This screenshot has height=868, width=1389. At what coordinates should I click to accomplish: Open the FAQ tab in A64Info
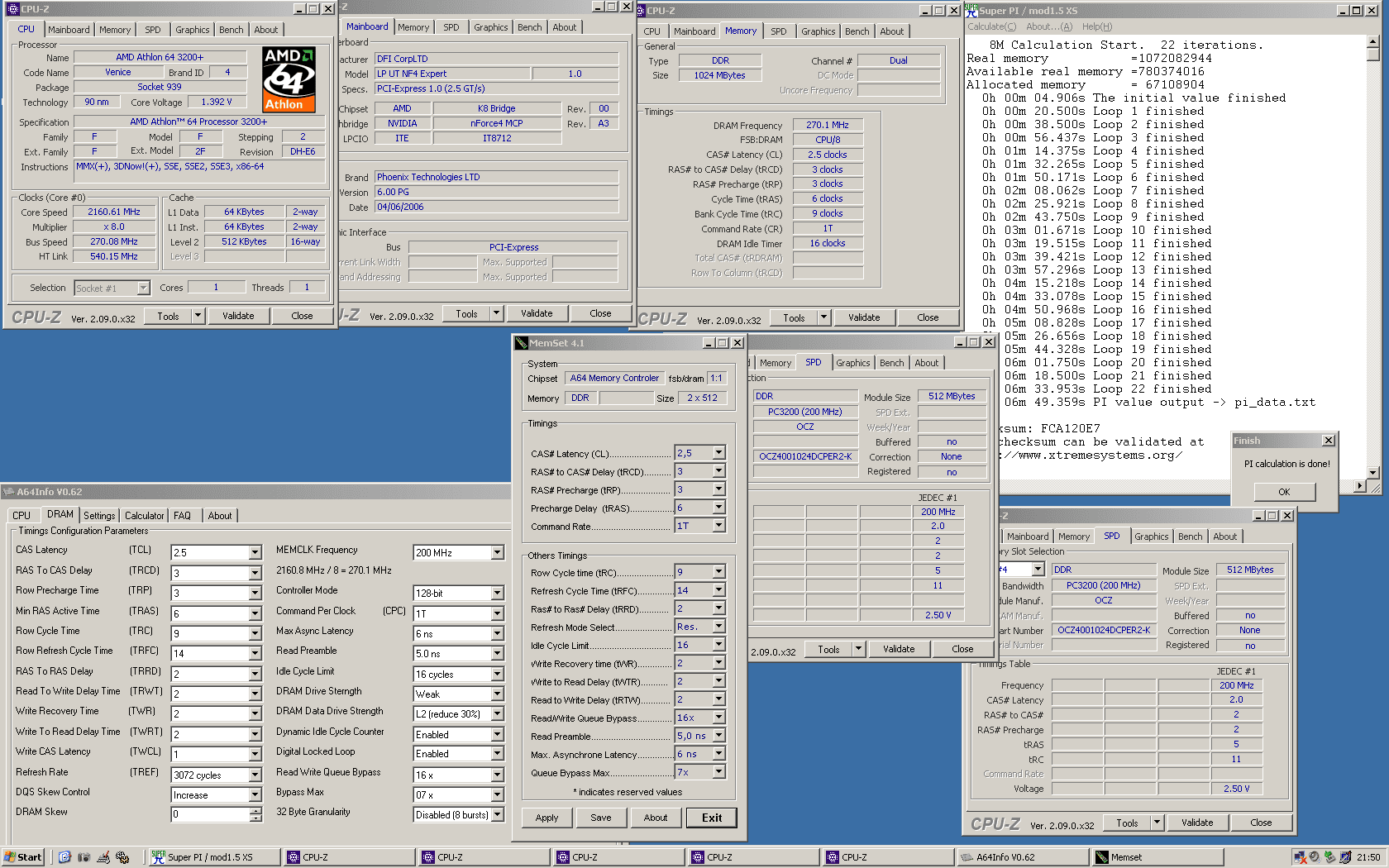click(x=182, y=516)
